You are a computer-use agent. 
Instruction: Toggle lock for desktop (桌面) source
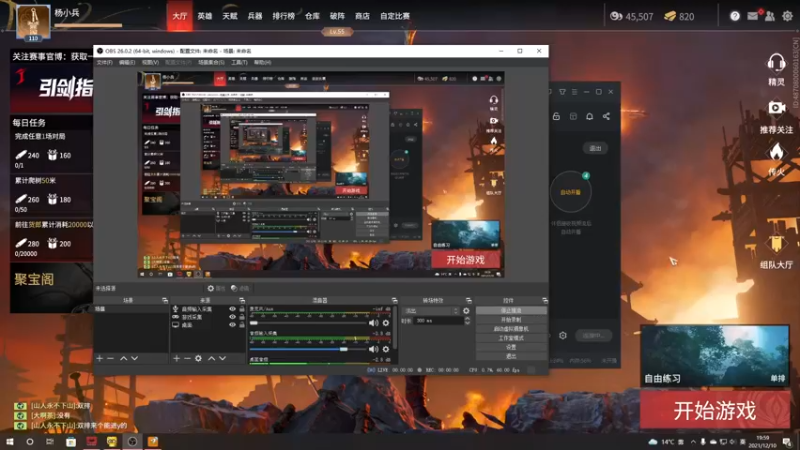pyautogui.click(x=242, y=324)
